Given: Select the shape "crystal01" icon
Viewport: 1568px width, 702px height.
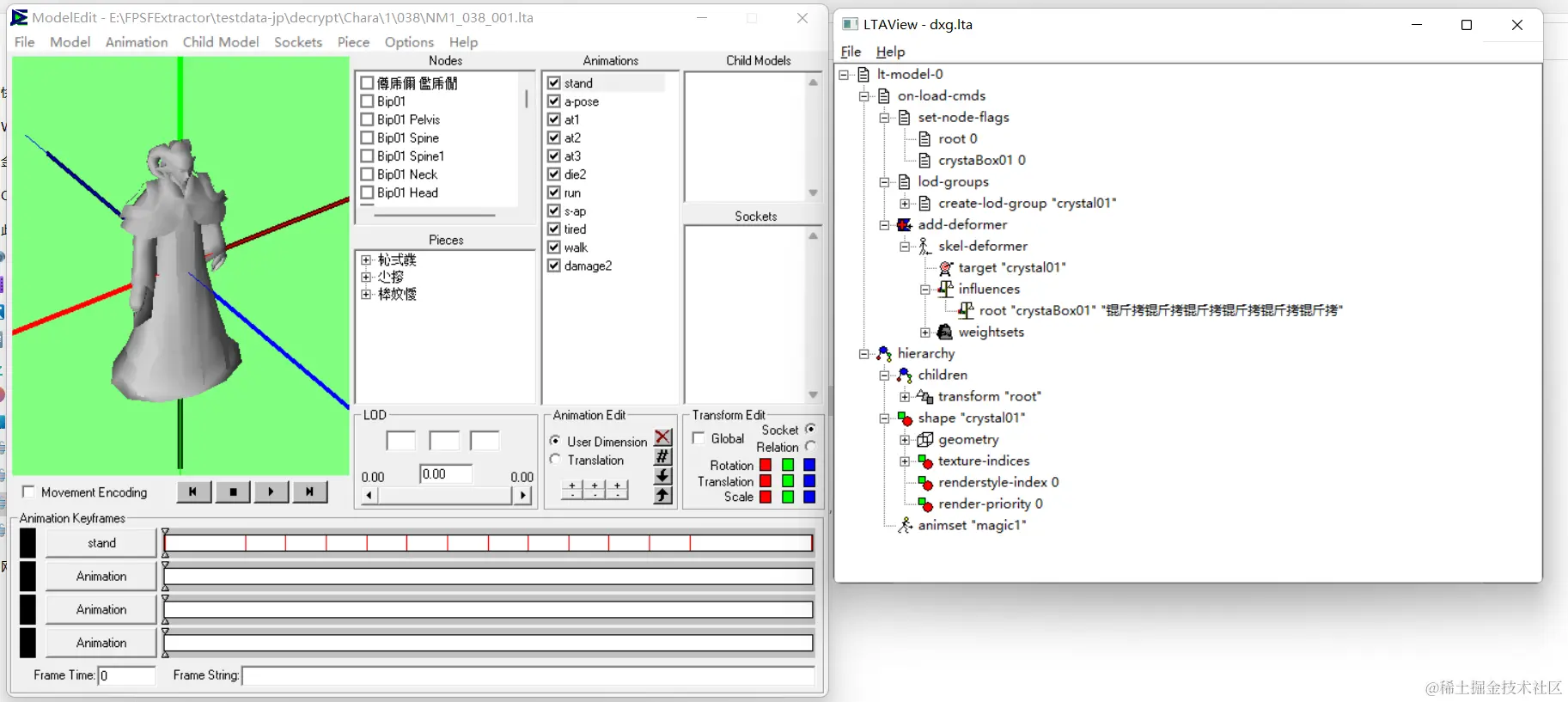Looking at the screenshot, I should (904, 418).
